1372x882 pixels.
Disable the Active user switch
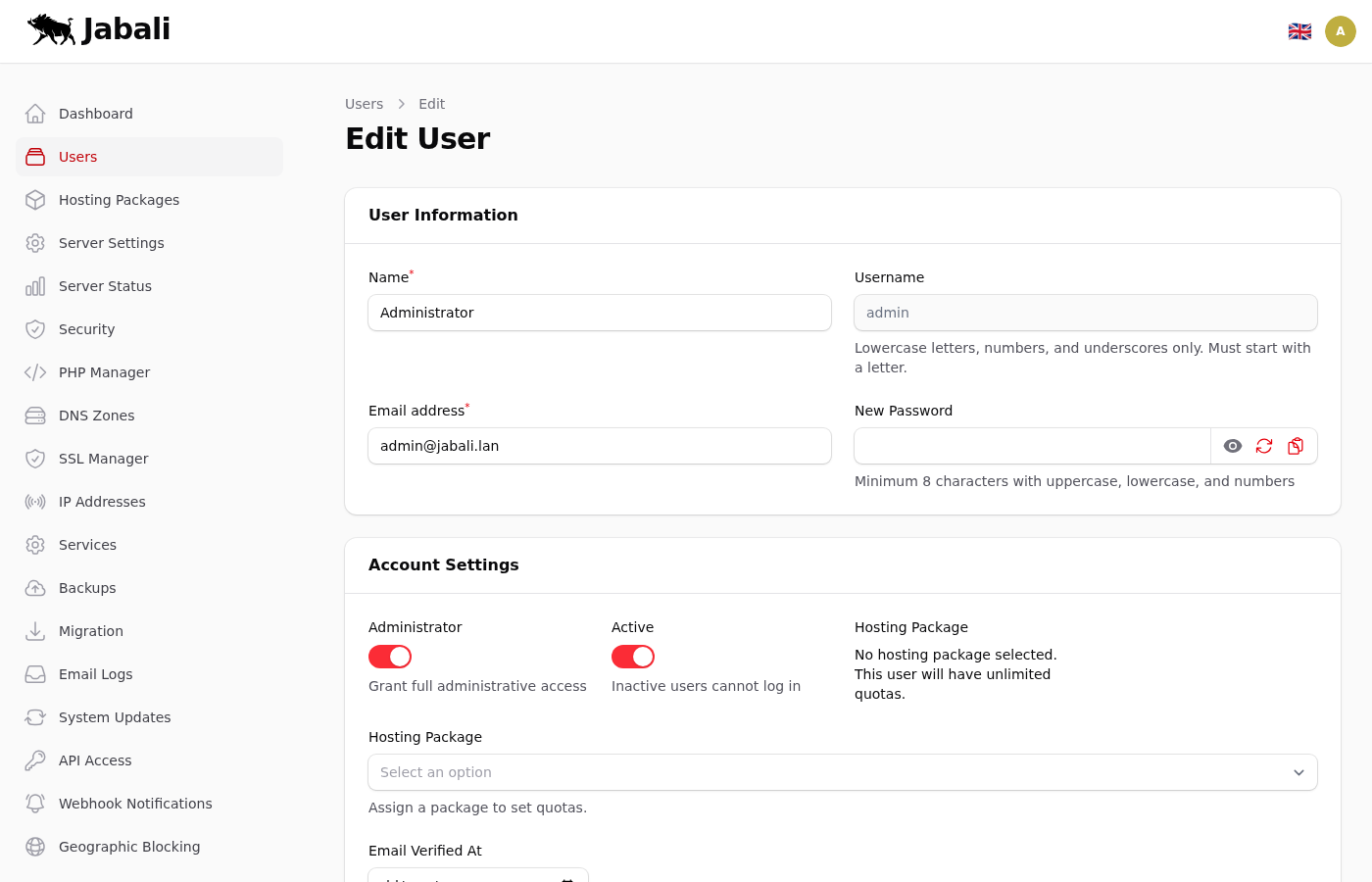633,657
